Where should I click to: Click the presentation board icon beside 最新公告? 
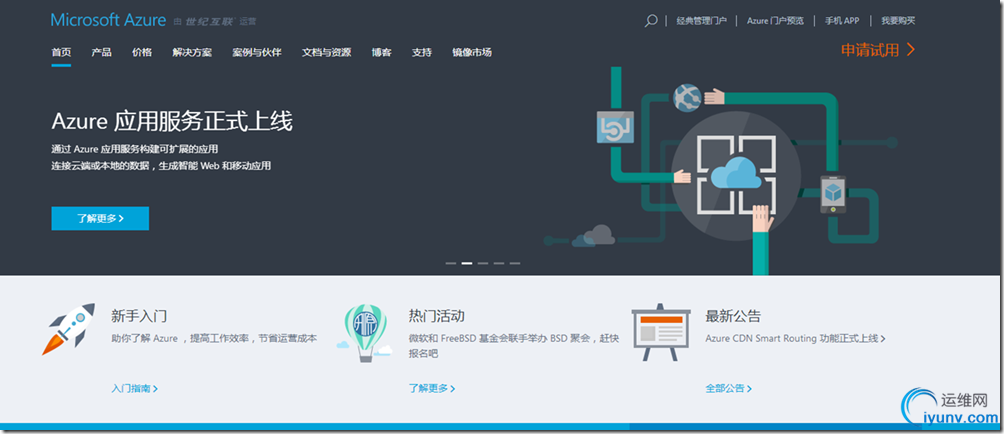point(661,334)
